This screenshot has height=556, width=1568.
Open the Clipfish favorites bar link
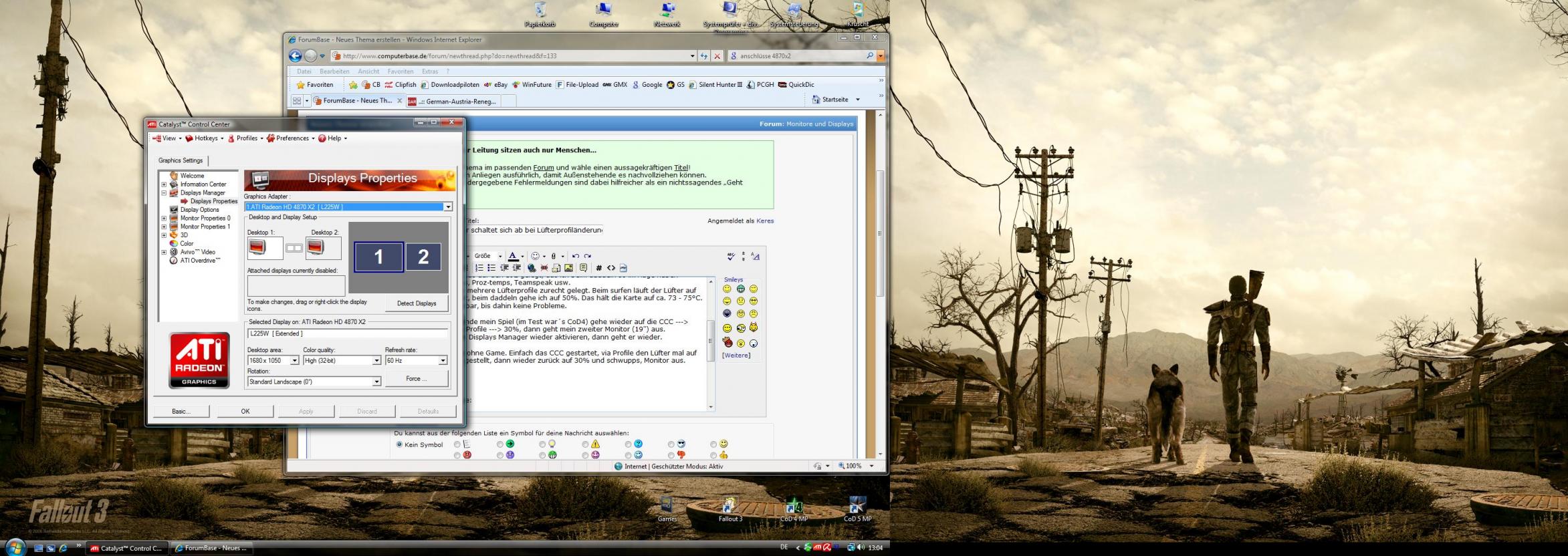(x=401, y=85)
